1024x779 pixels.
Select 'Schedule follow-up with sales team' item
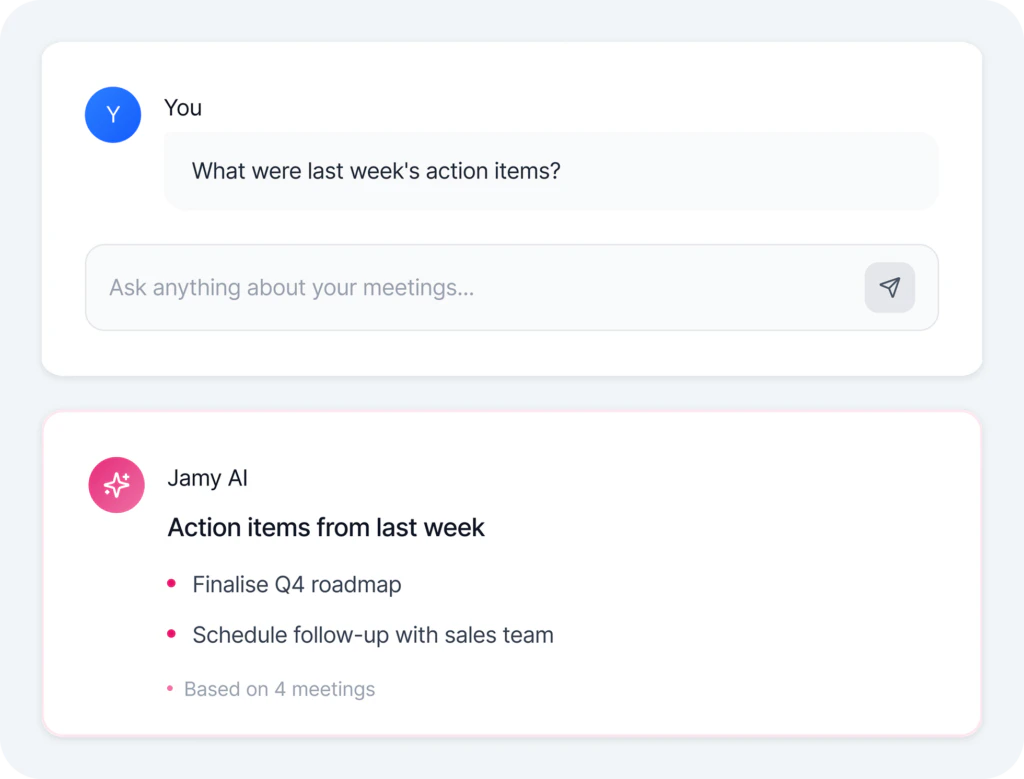tap(372, 634)
